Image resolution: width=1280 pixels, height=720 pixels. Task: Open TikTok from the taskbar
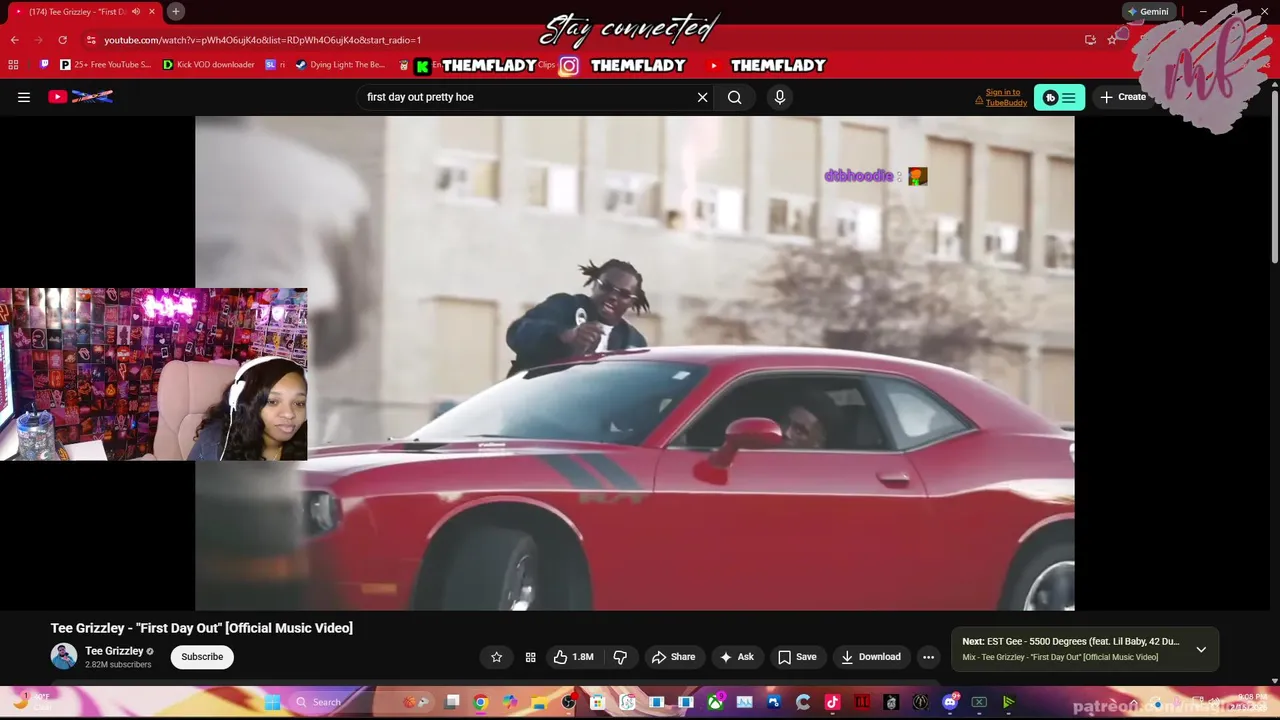pos(832,702)
